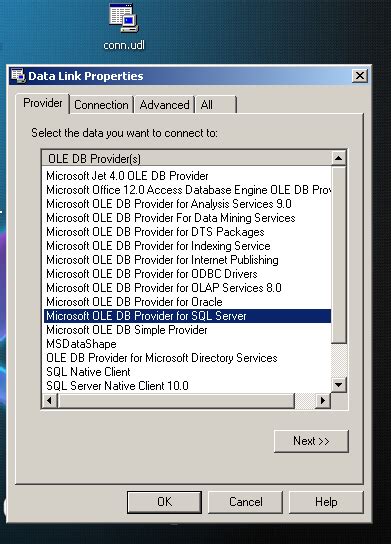Click the Next >> button
391x544 pixels.
point(311,441)
